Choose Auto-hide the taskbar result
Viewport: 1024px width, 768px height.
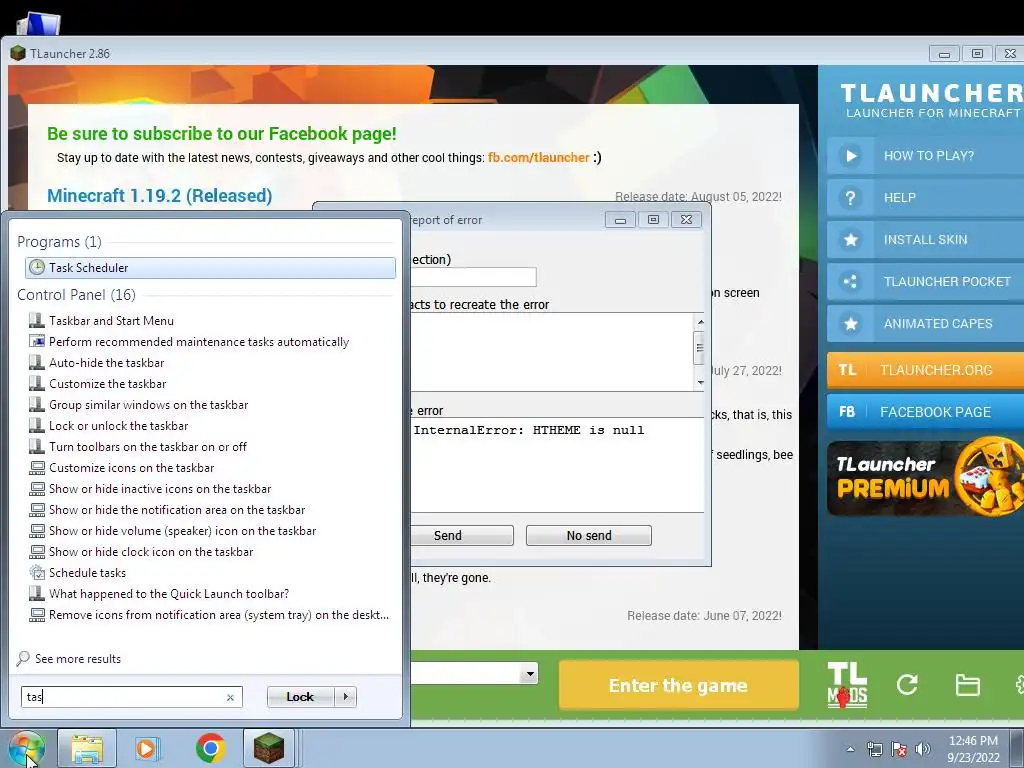coord(106,362)
